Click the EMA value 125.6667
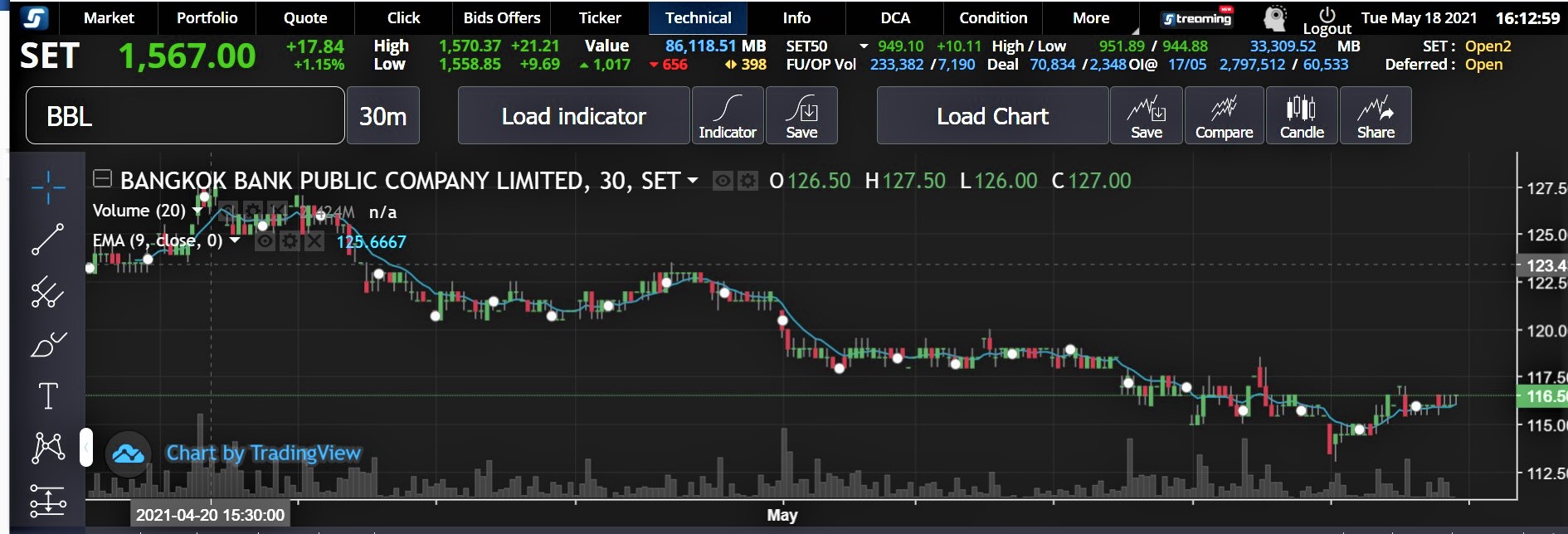Image resolution: width=1568 pixels, height=534 pixels. [x=372, y=242]
